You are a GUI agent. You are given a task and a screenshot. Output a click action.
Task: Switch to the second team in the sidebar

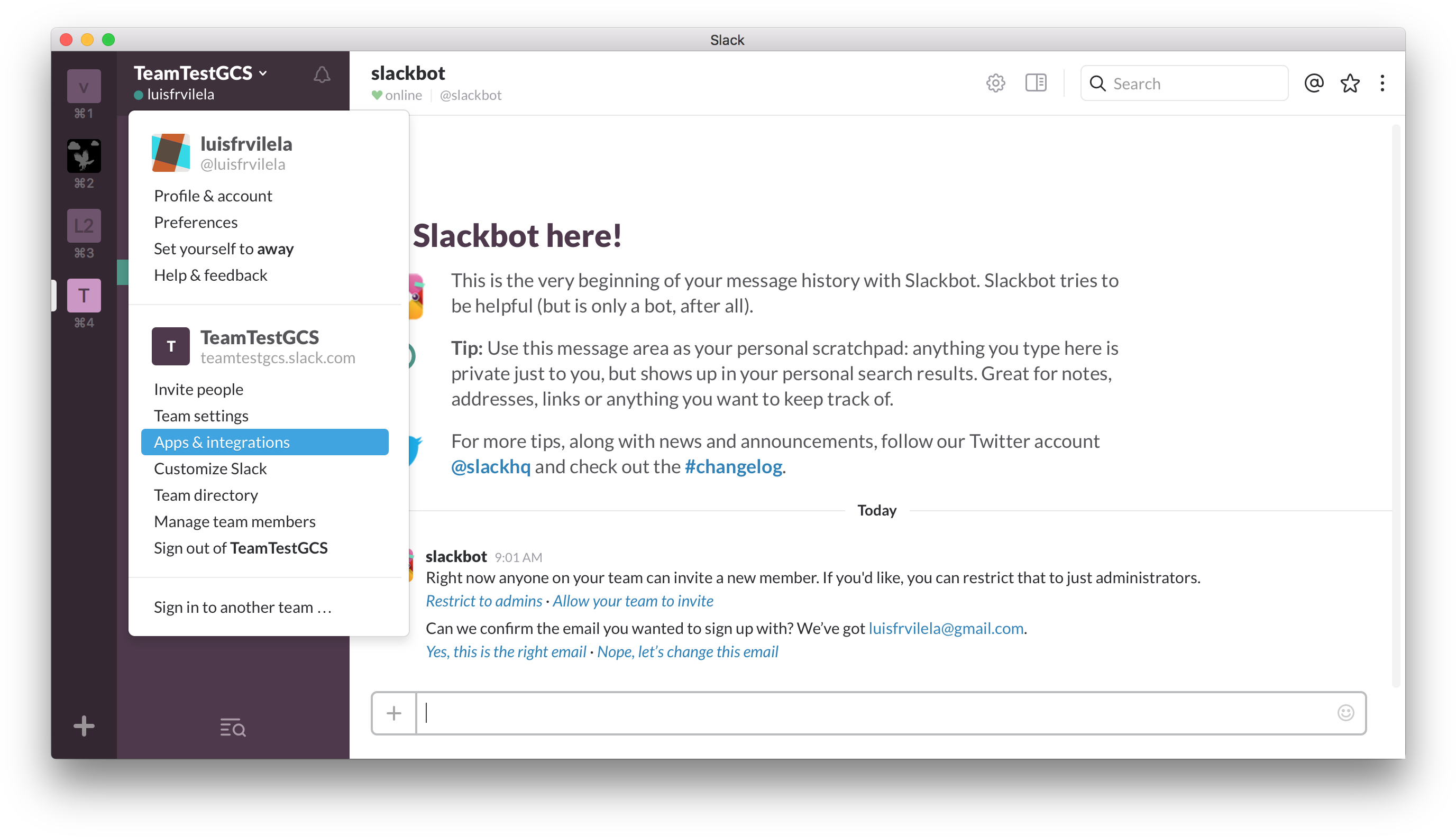pos(84,155)
